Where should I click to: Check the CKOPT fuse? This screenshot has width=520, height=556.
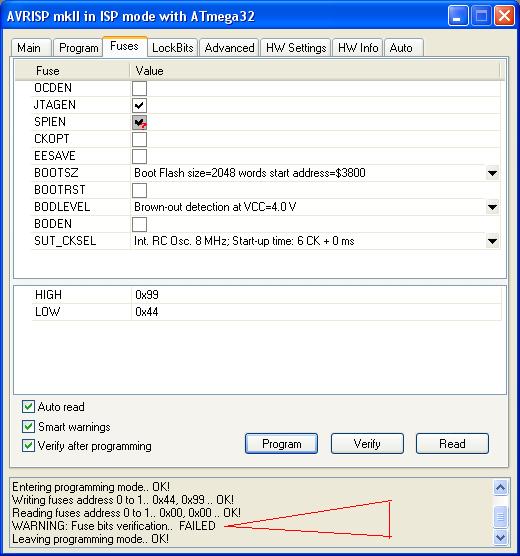click(x=139, y=139)
